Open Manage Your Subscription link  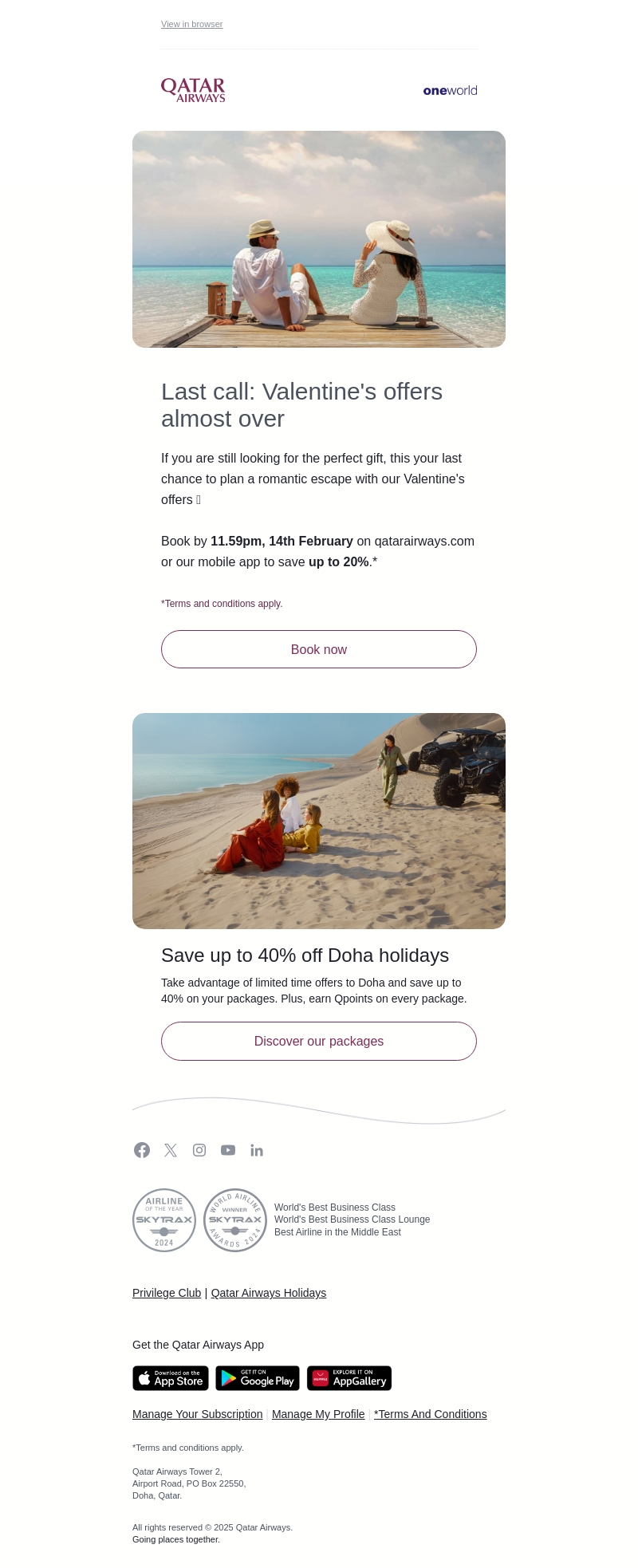click(198, 1414)
